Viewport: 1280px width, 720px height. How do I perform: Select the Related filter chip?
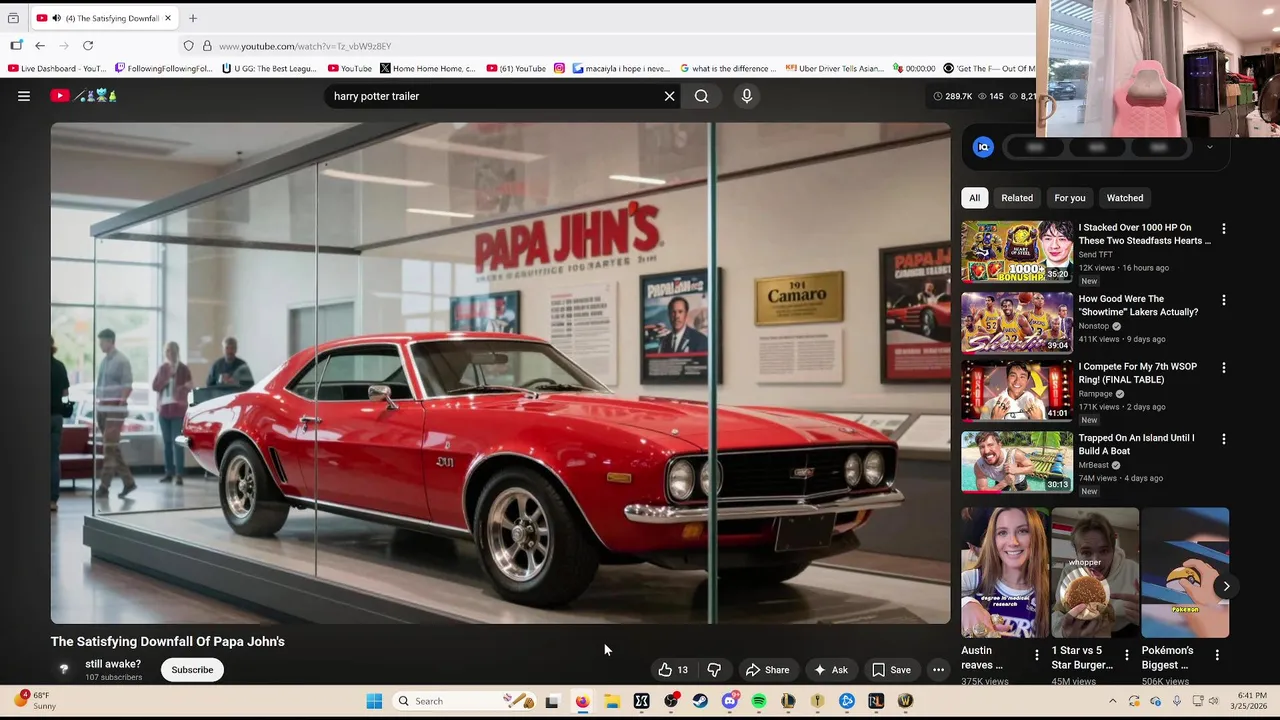coord(1017,198)
